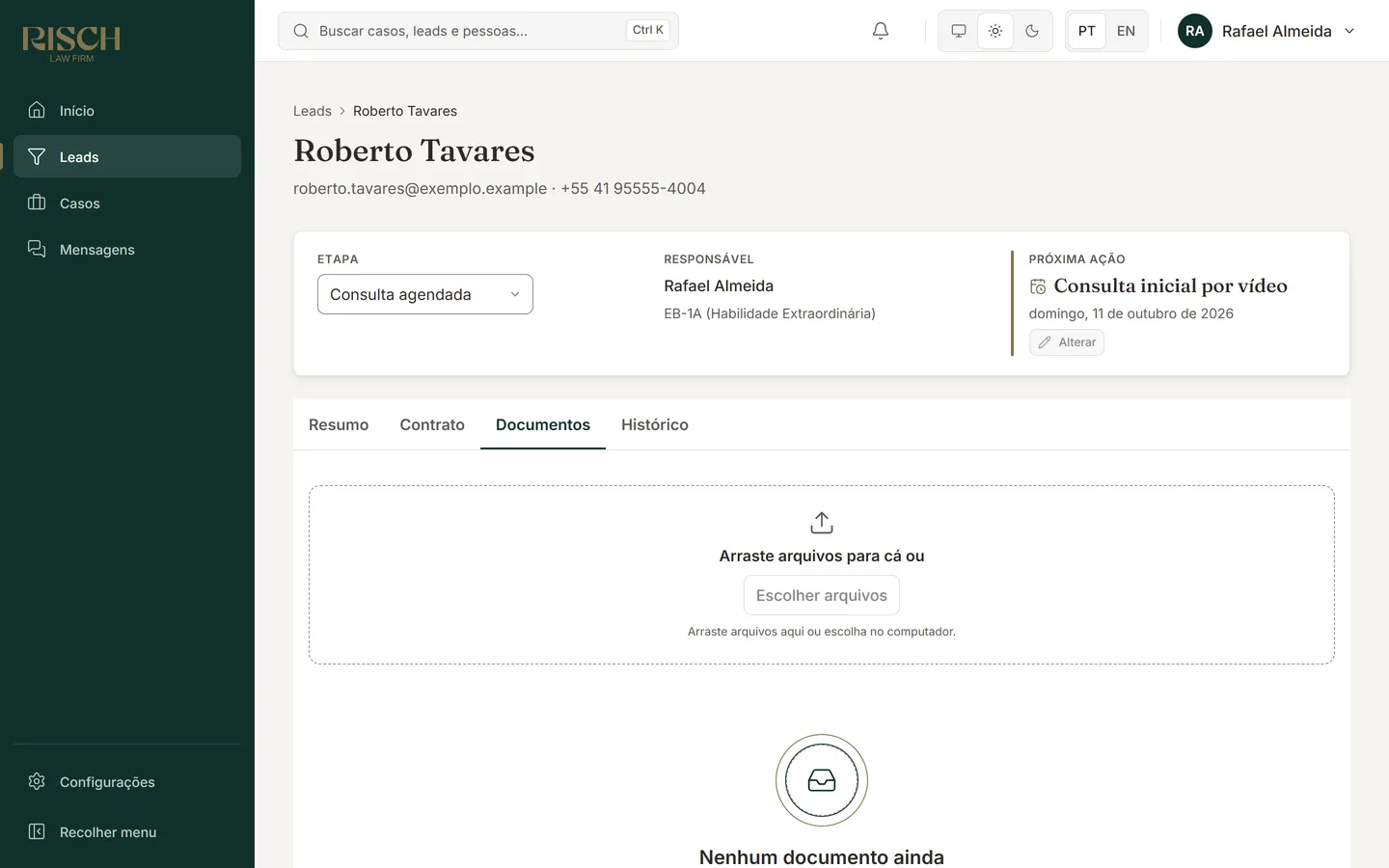
Task: Click the pencil icon in Alterar
Action: click(1045, 342)
